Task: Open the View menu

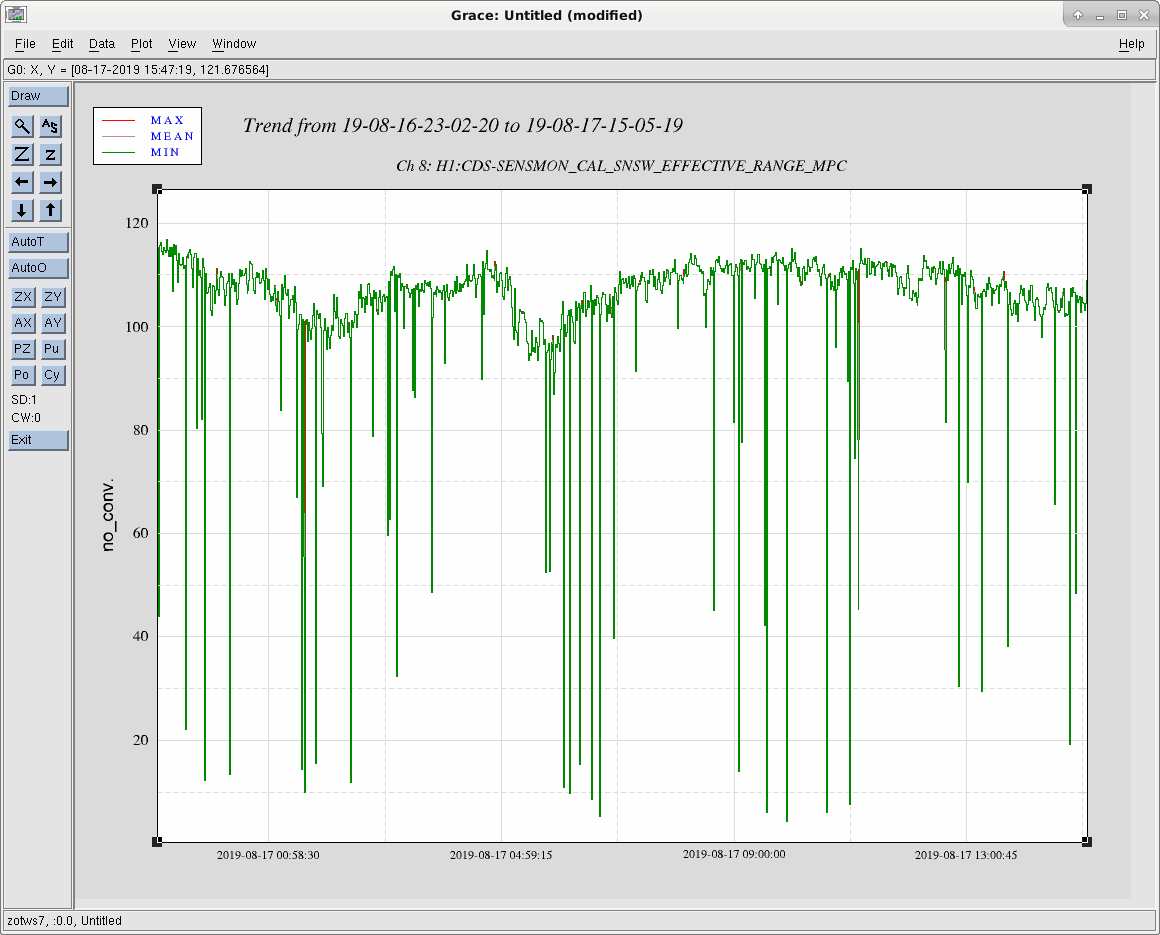Action: tap(182, 44)
